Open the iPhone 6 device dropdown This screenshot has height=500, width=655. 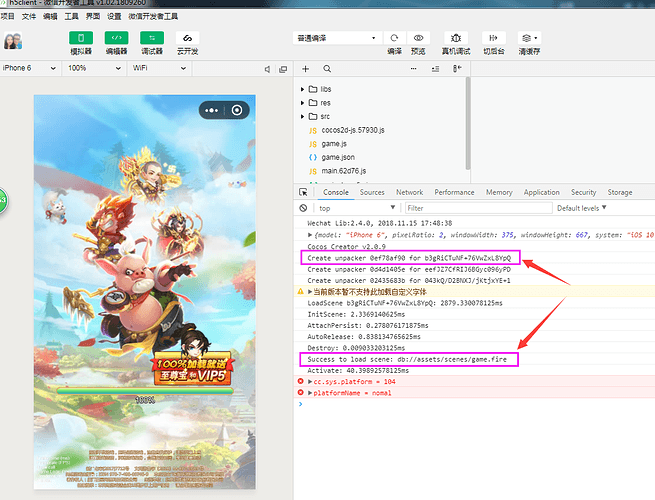[29, 68]
